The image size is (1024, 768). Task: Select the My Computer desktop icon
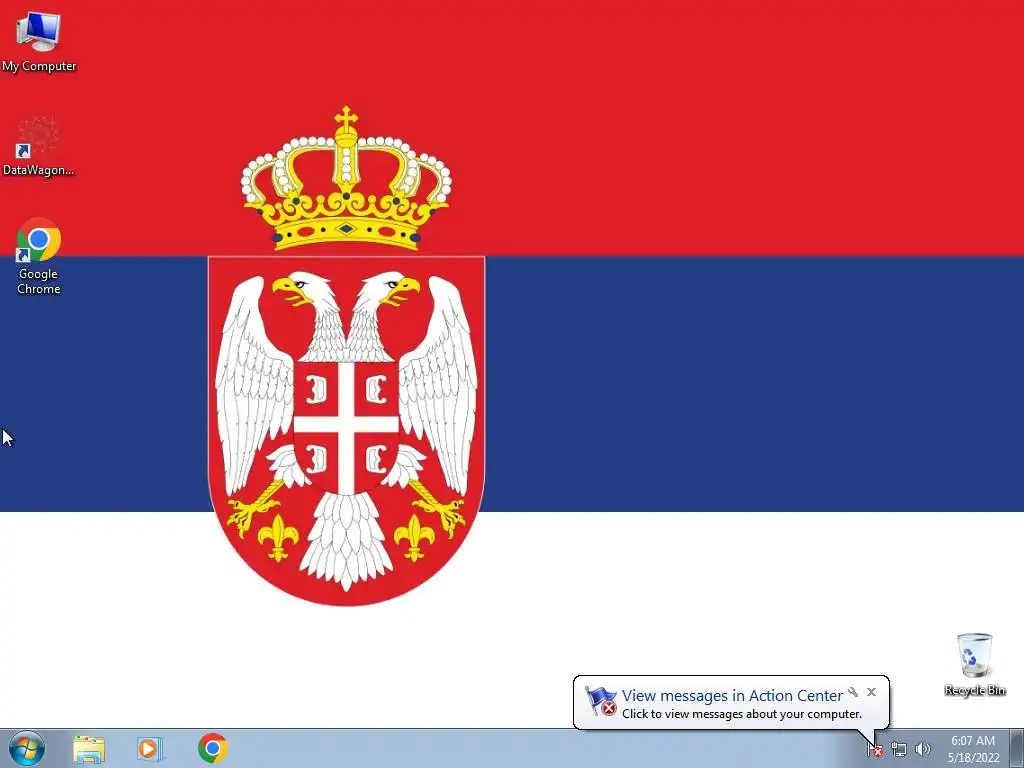(39, 42)
